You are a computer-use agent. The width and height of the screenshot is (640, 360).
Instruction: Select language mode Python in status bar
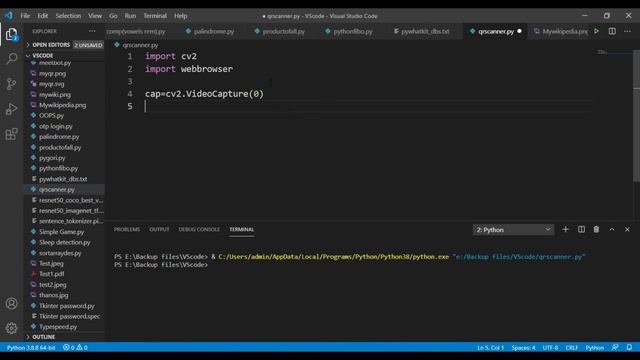pos(594,347)
